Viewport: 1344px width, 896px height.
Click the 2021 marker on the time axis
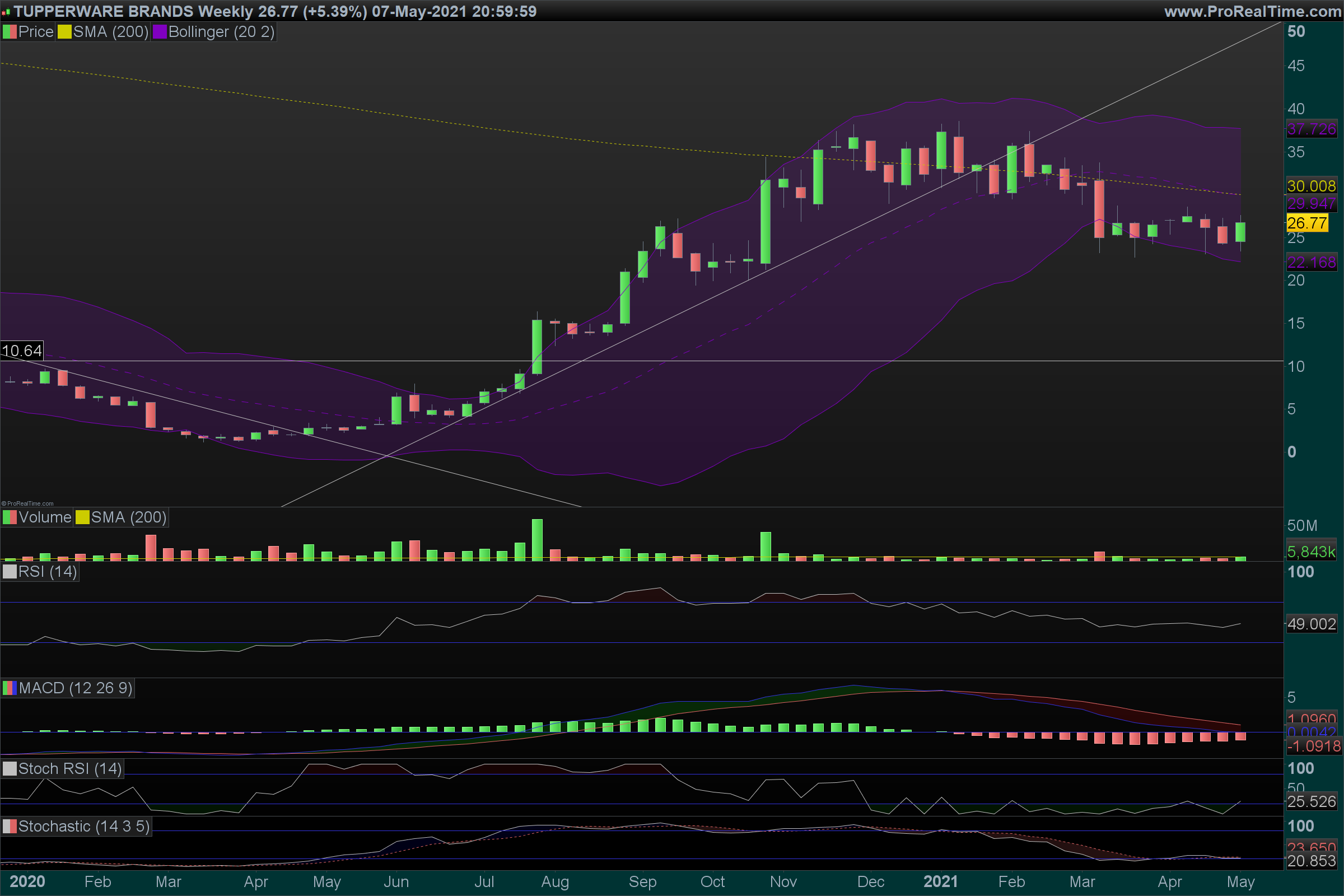click(x=940, y=881)
